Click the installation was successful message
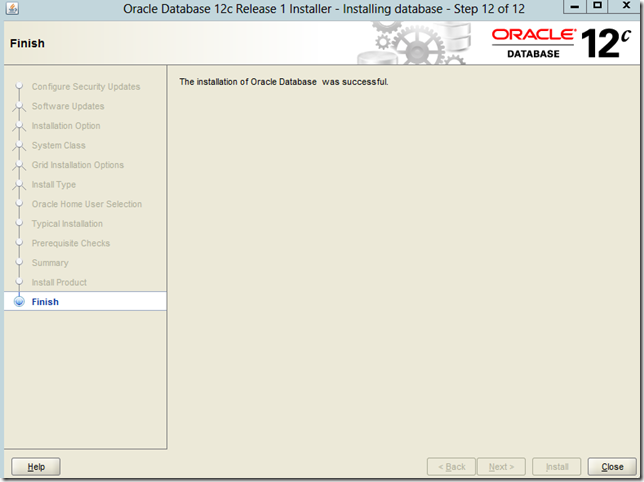Screen dimensions: 644x482 [283, 82]
